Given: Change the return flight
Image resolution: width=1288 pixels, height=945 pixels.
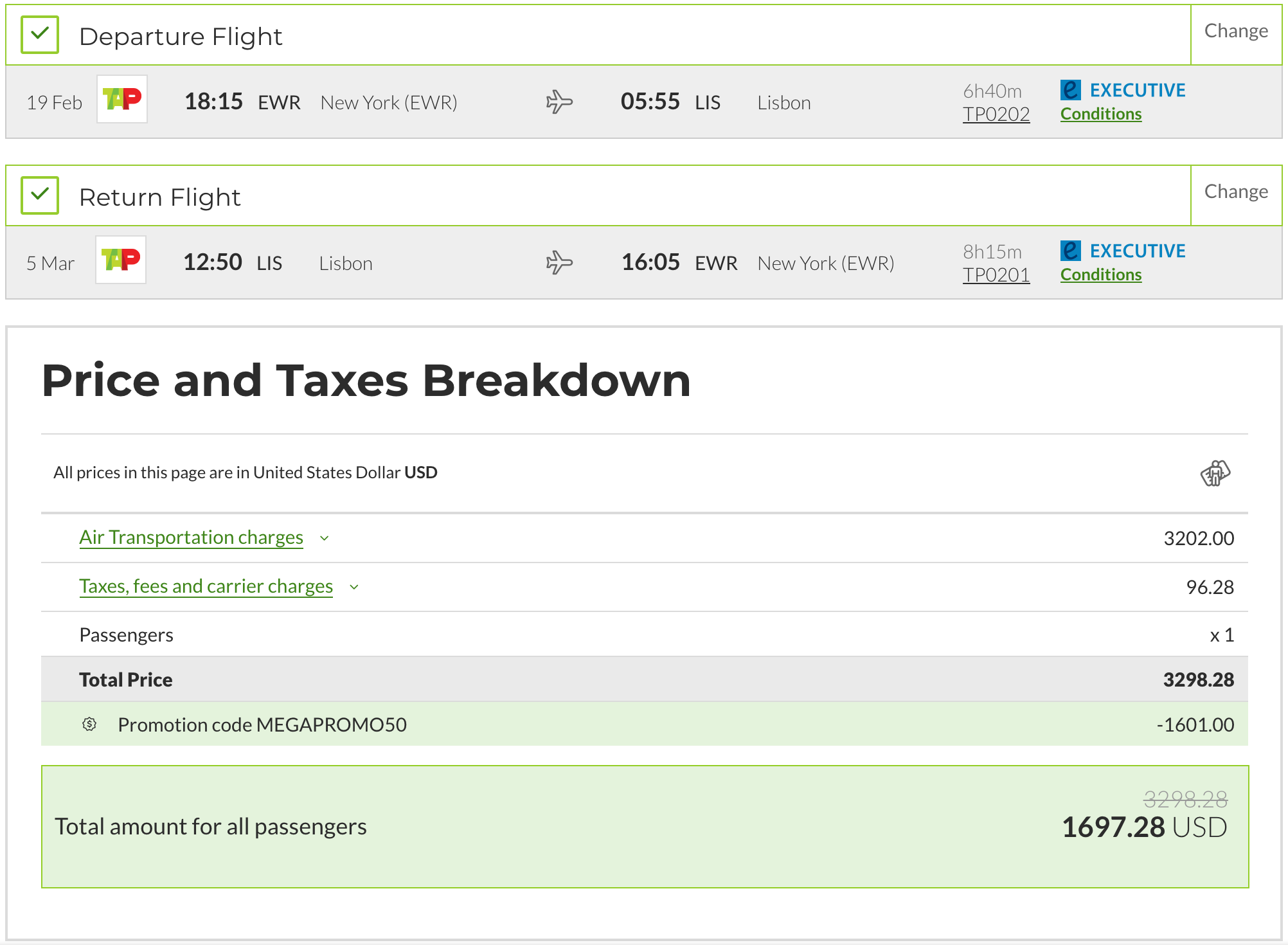Looking at the screenshot, I should (x=1236, y=192).
